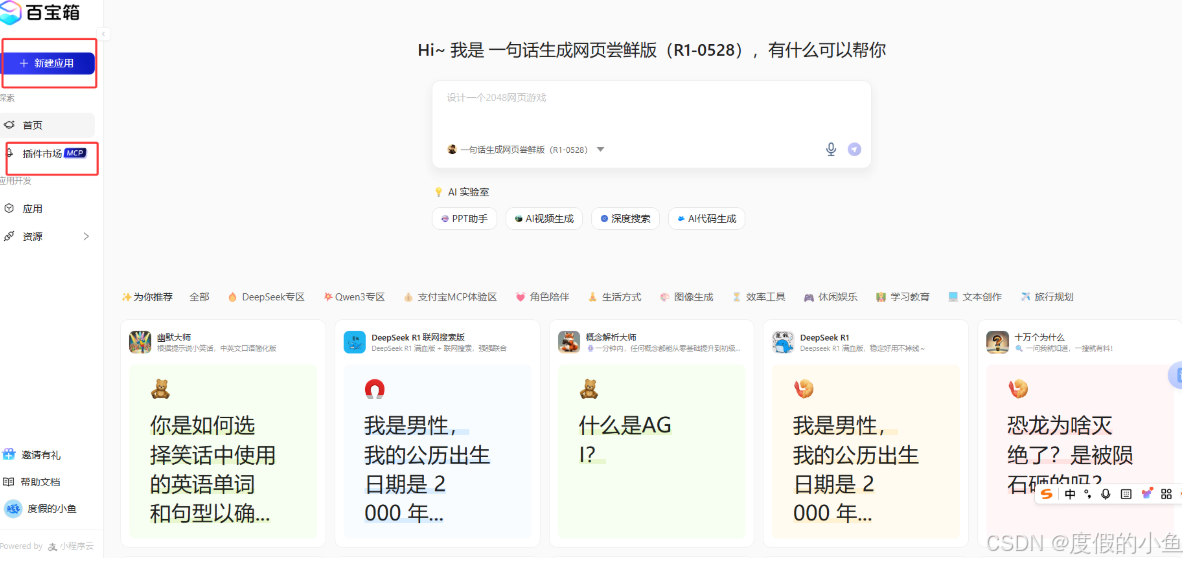Select the 生活方式 tab
Viewport: 1187px width, 563px height.
(615, 297)
